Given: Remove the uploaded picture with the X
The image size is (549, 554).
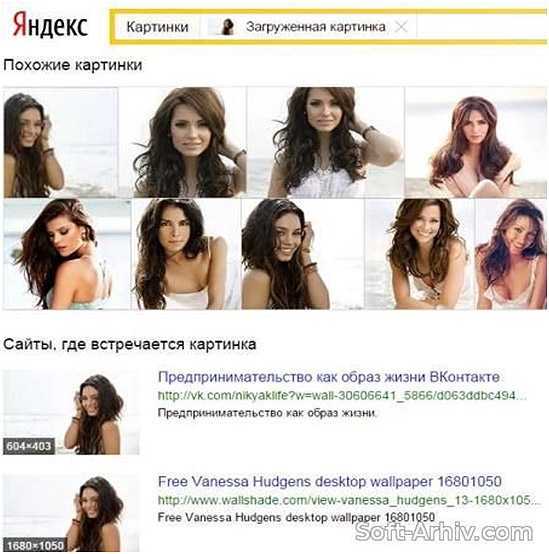Looking at the screenshot, I should (401, 26).
